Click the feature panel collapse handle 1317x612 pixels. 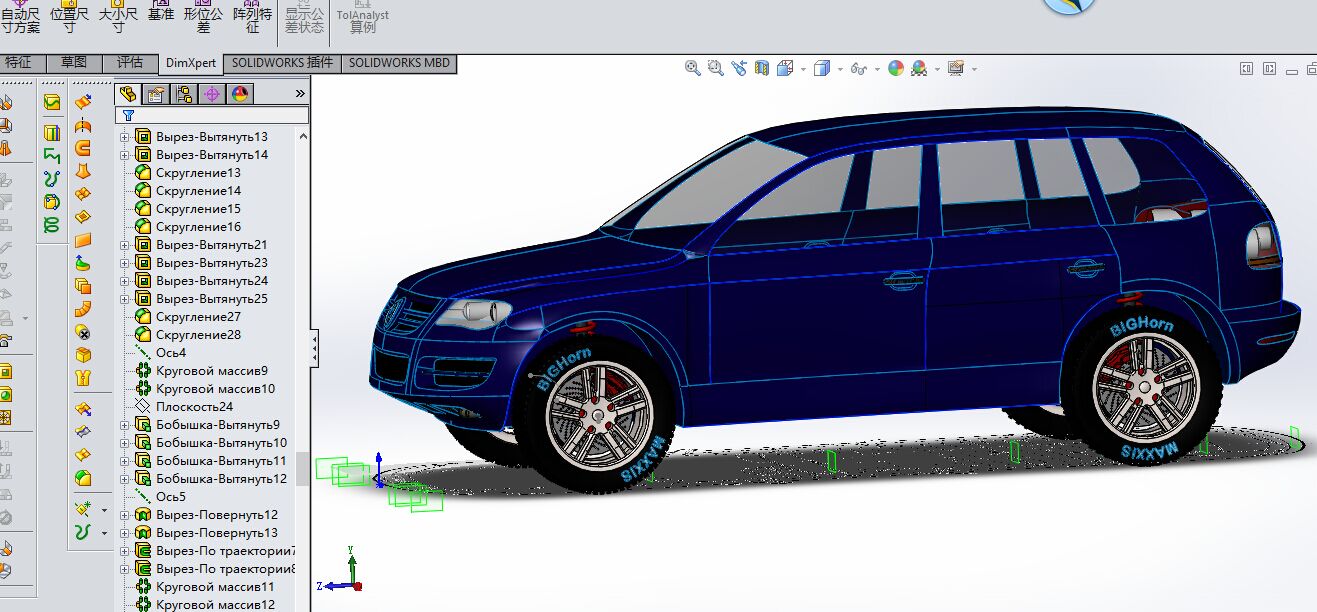(315, 349)
